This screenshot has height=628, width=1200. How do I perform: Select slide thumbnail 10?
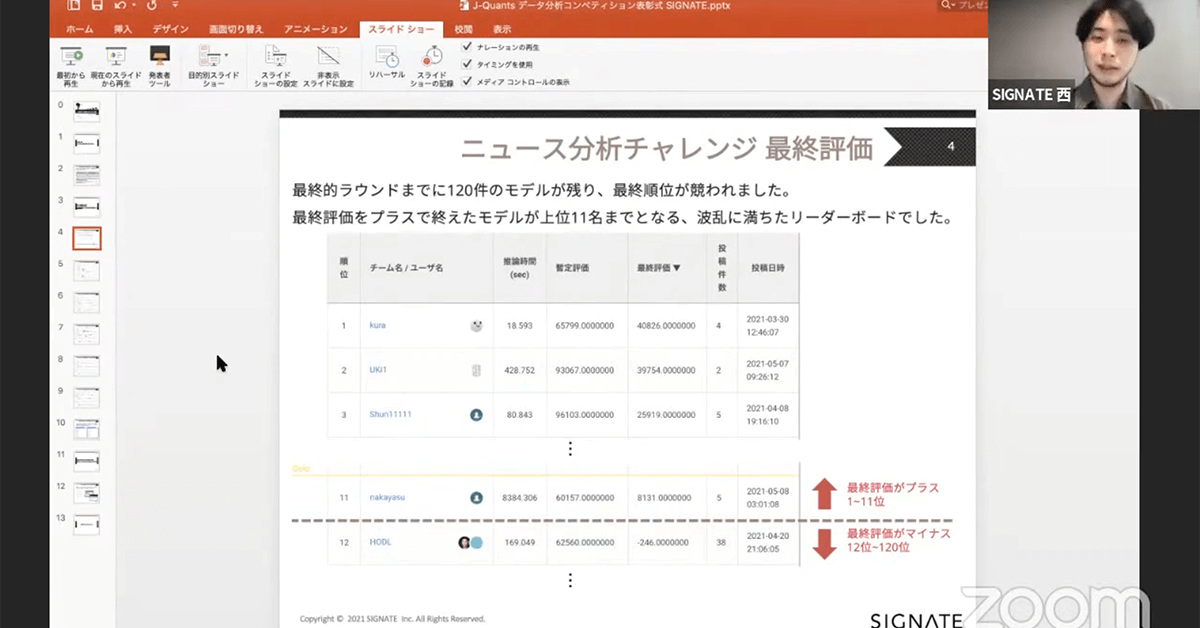(x=87, y=430)
